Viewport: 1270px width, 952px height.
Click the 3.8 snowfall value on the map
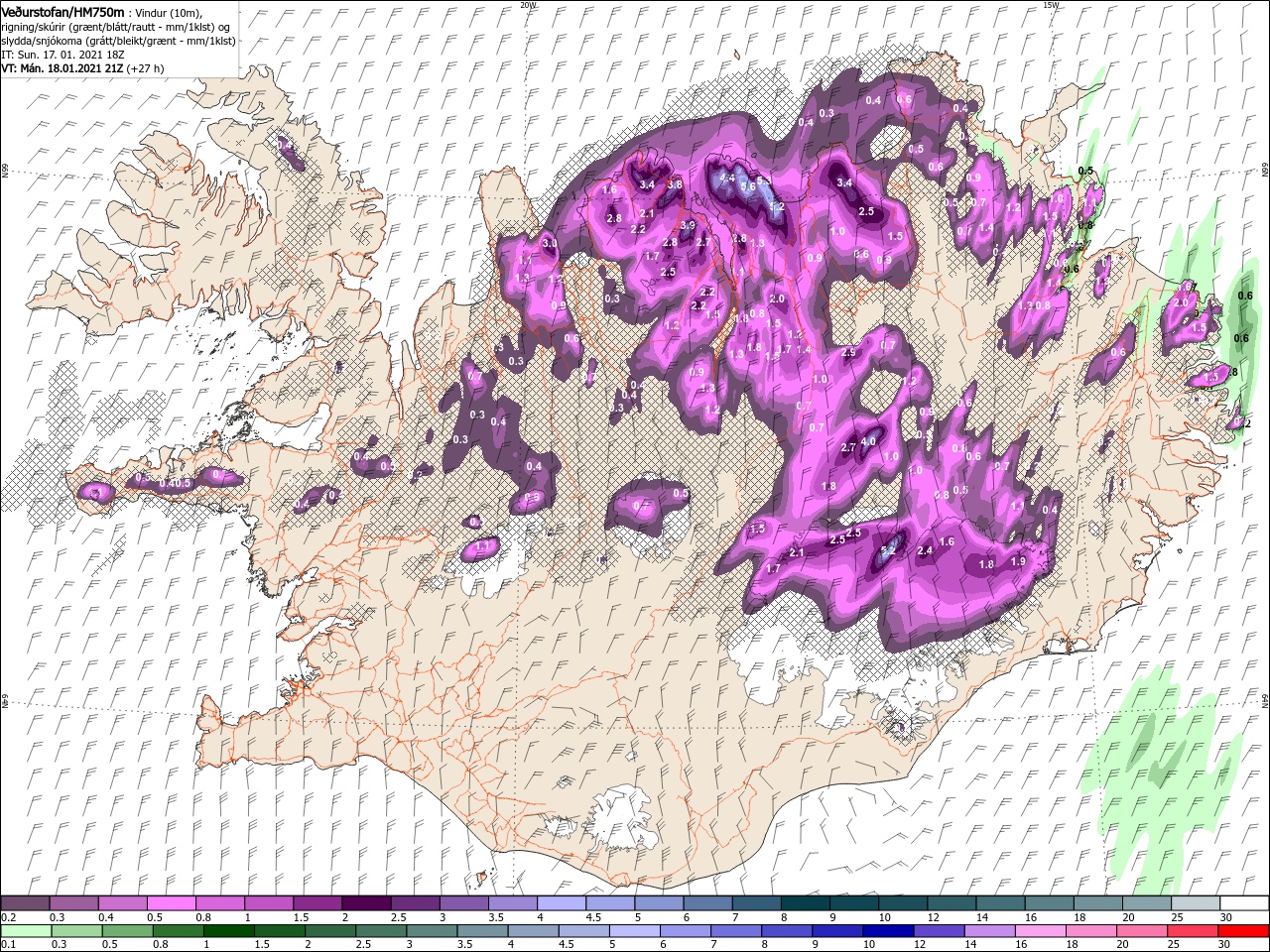click(x=675, y=184)
